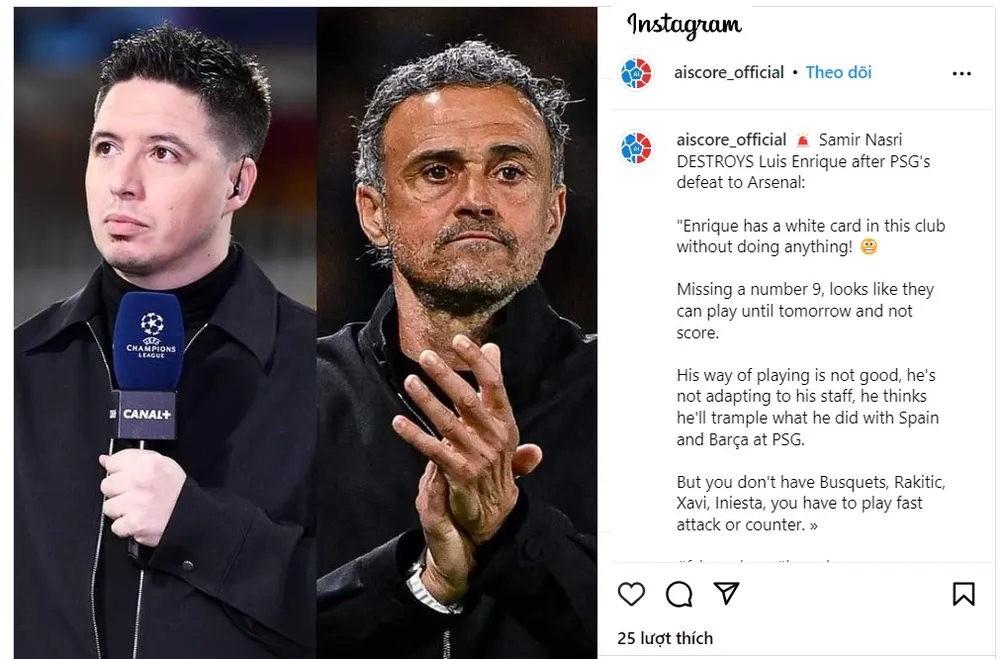Click the aiscore_official avatar in post header
The height and width of the screenshot is (659, 1000).
[x=636, y=73]
